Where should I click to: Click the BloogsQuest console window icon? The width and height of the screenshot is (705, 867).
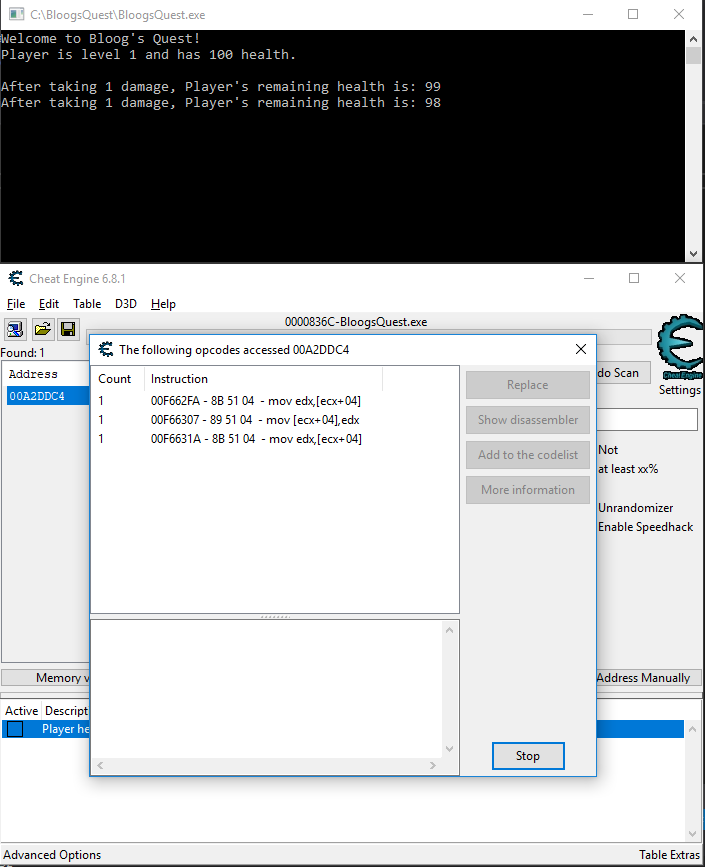pyautogui.click(x=17, y=14)
